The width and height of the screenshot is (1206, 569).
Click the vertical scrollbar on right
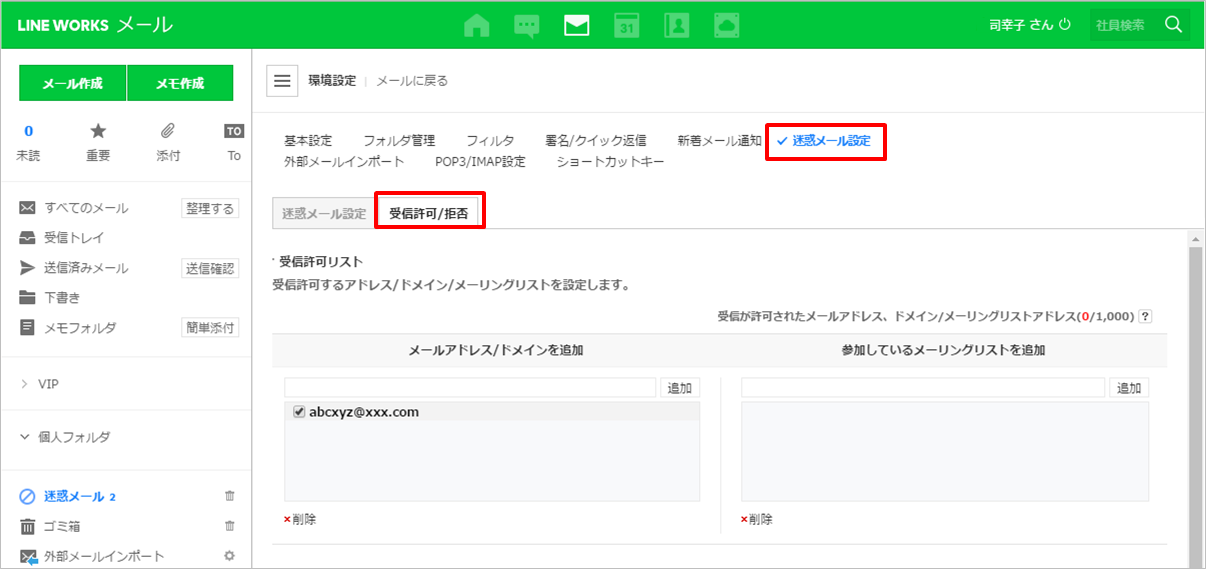pos(1196,400)
